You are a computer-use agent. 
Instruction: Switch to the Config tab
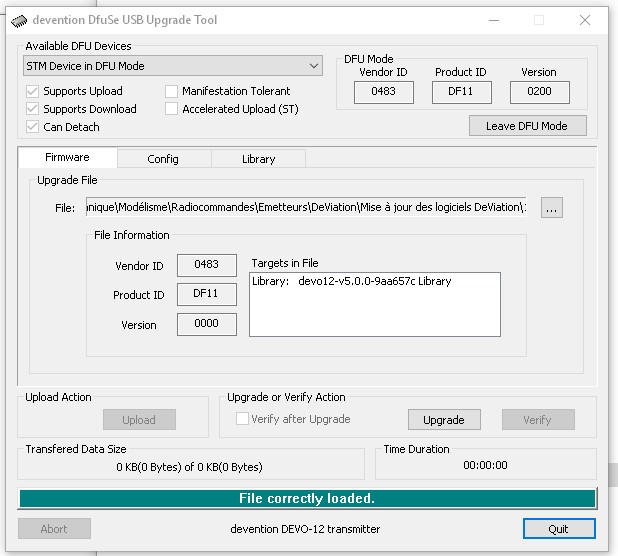pyautogui.click(x=164, y=159)
